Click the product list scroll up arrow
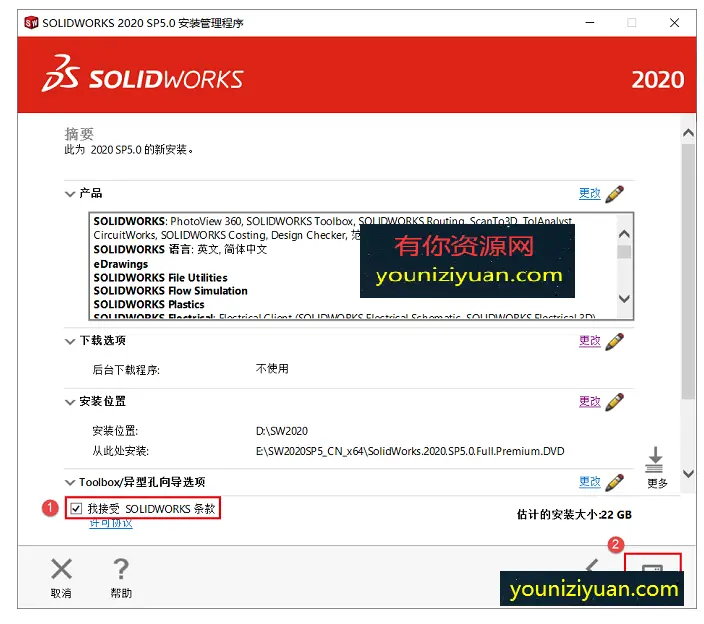704x624 pixels. (624, 234)
